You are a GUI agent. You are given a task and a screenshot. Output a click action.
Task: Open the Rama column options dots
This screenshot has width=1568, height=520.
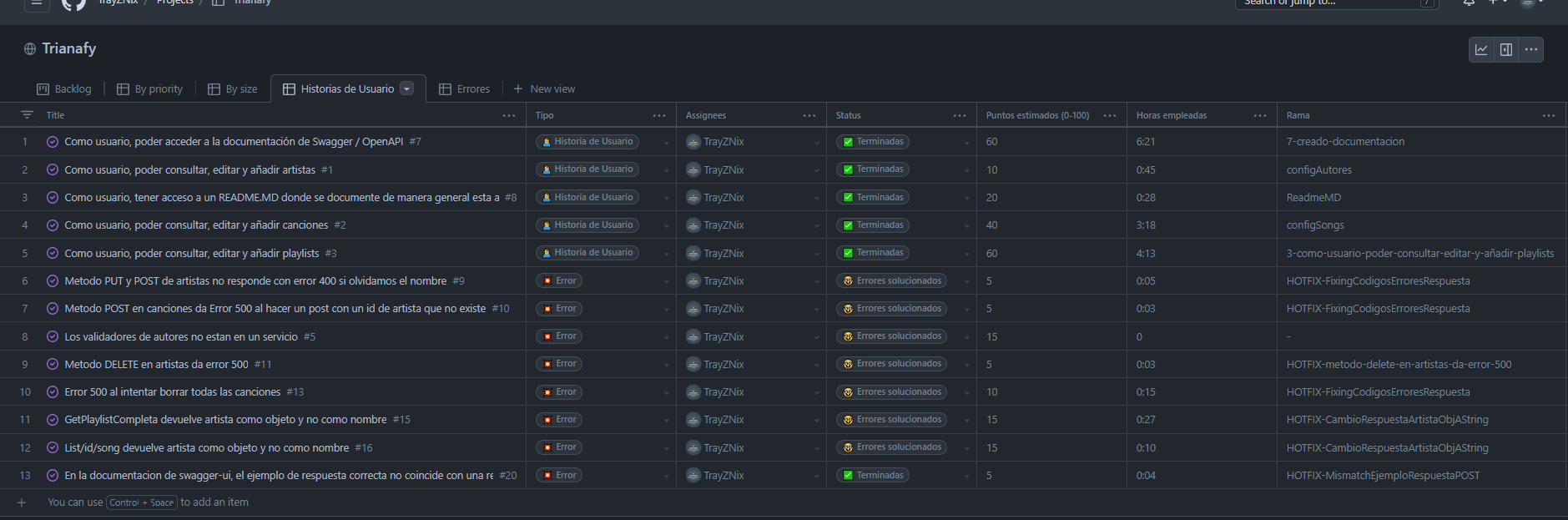[x=1549, y=115]
